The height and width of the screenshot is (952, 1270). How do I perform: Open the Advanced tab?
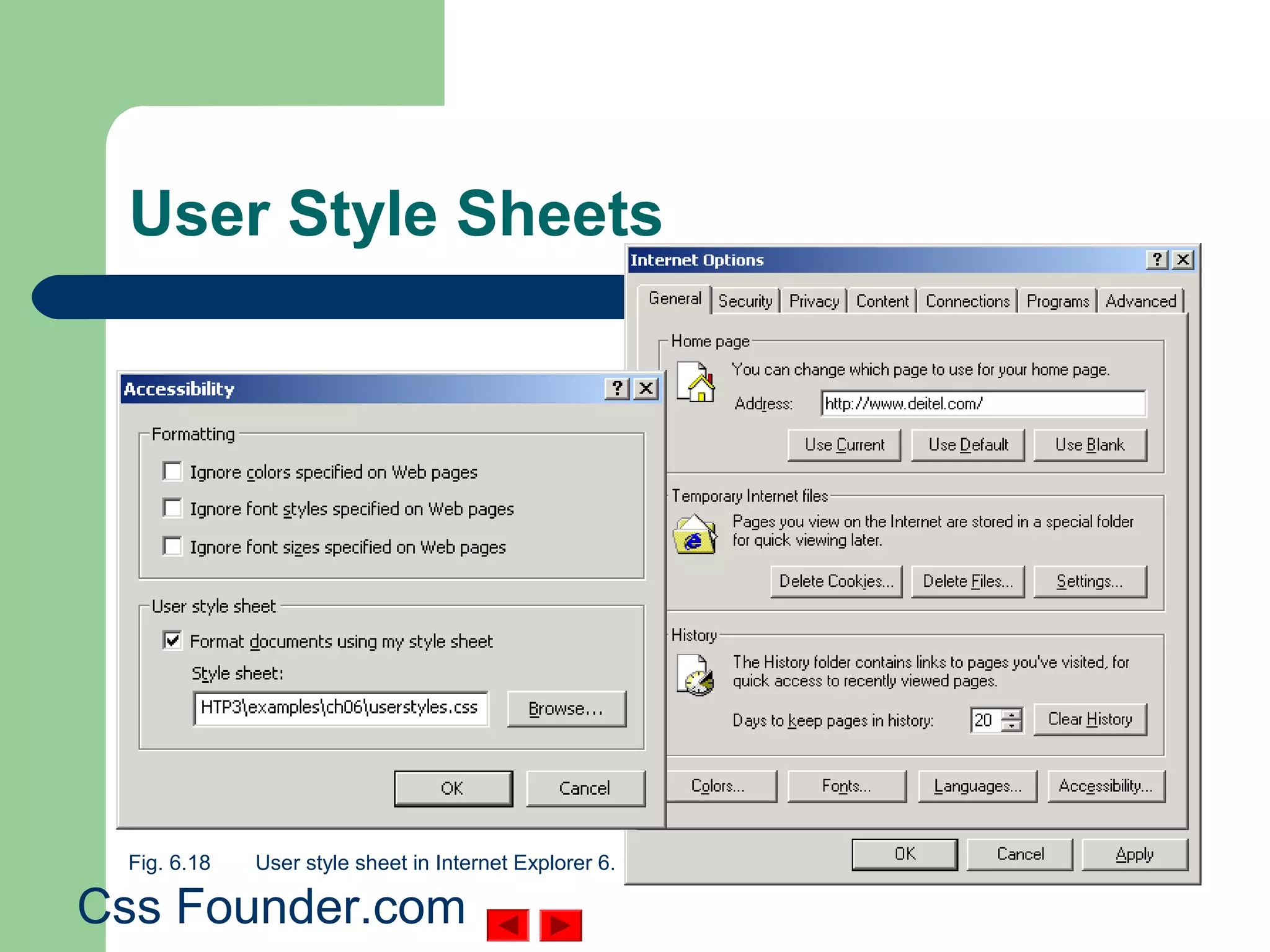(1140, 301)
